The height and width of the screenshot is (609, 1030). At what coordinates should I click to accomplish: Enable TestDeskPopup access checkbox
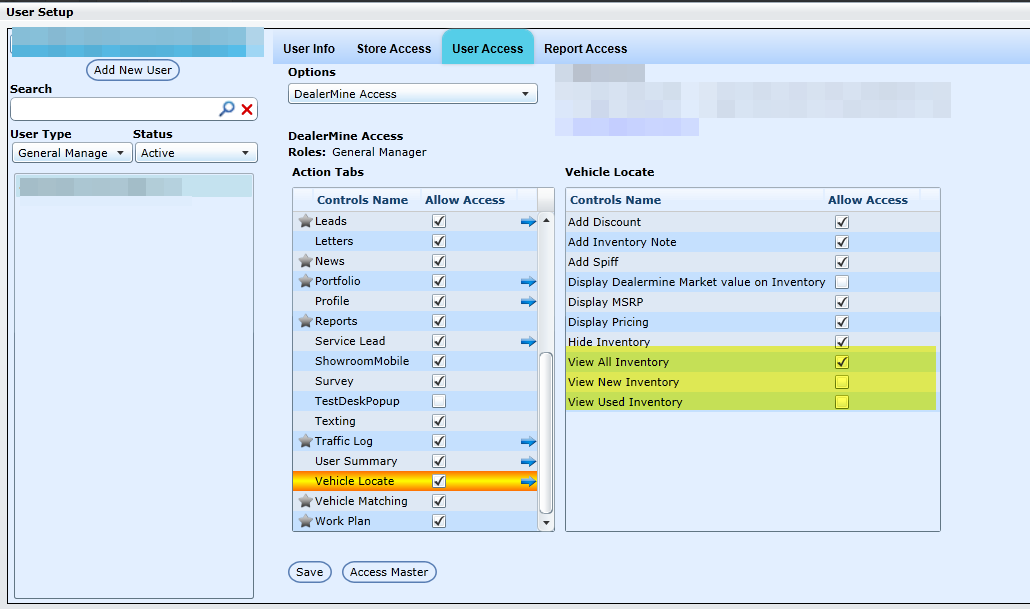(x=439, y=401)
